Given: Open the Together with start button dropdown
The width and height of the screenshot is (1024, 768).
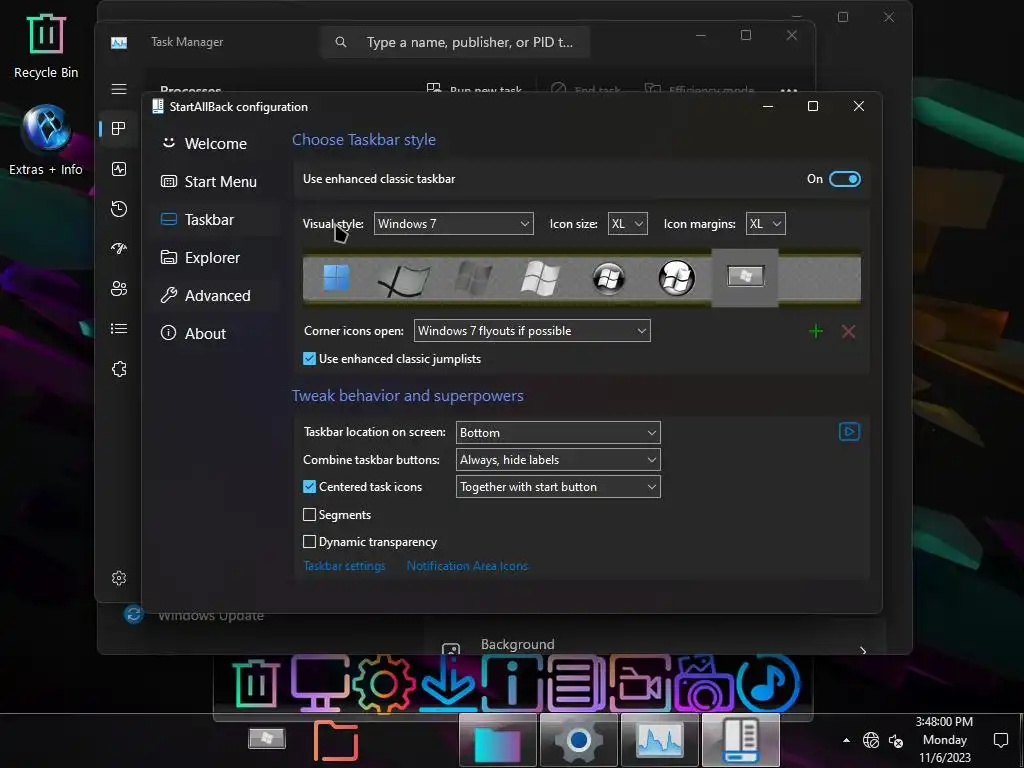Looking at the screenshot, I should [558, 487].
